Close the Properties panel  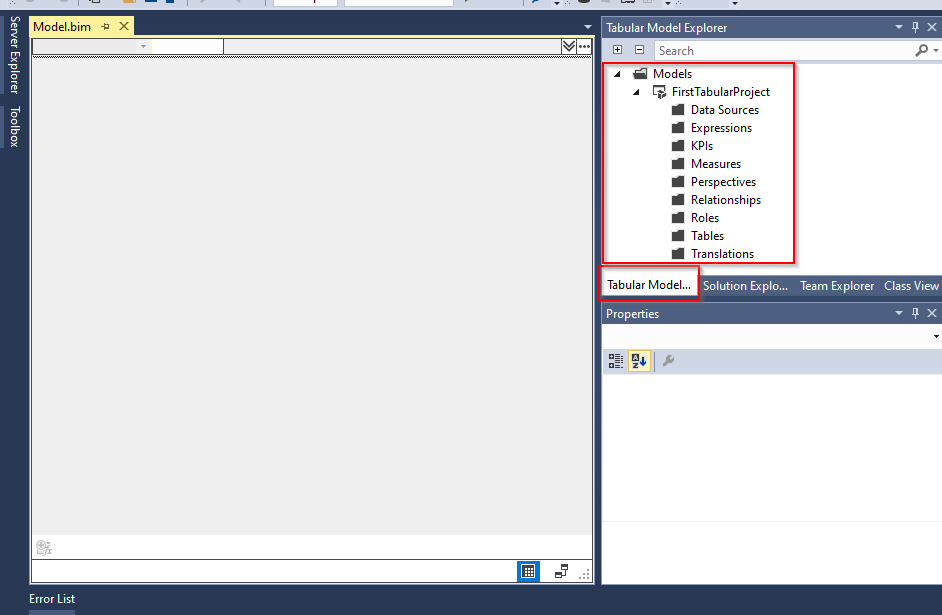click(932, 314)
